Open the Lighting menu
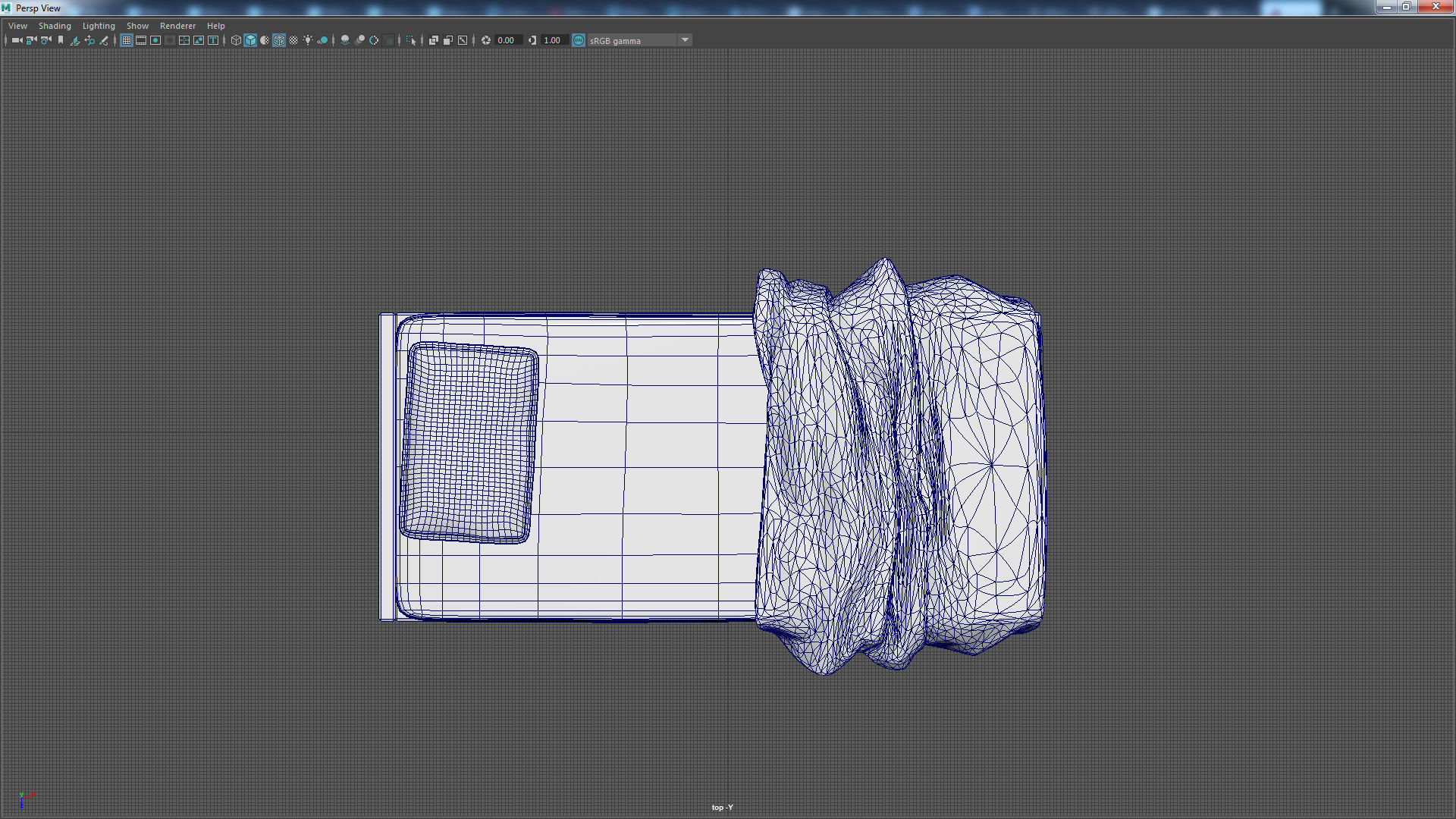This screenshot has height=819, width=1456. pyautogui.click(x=99, y=26)
